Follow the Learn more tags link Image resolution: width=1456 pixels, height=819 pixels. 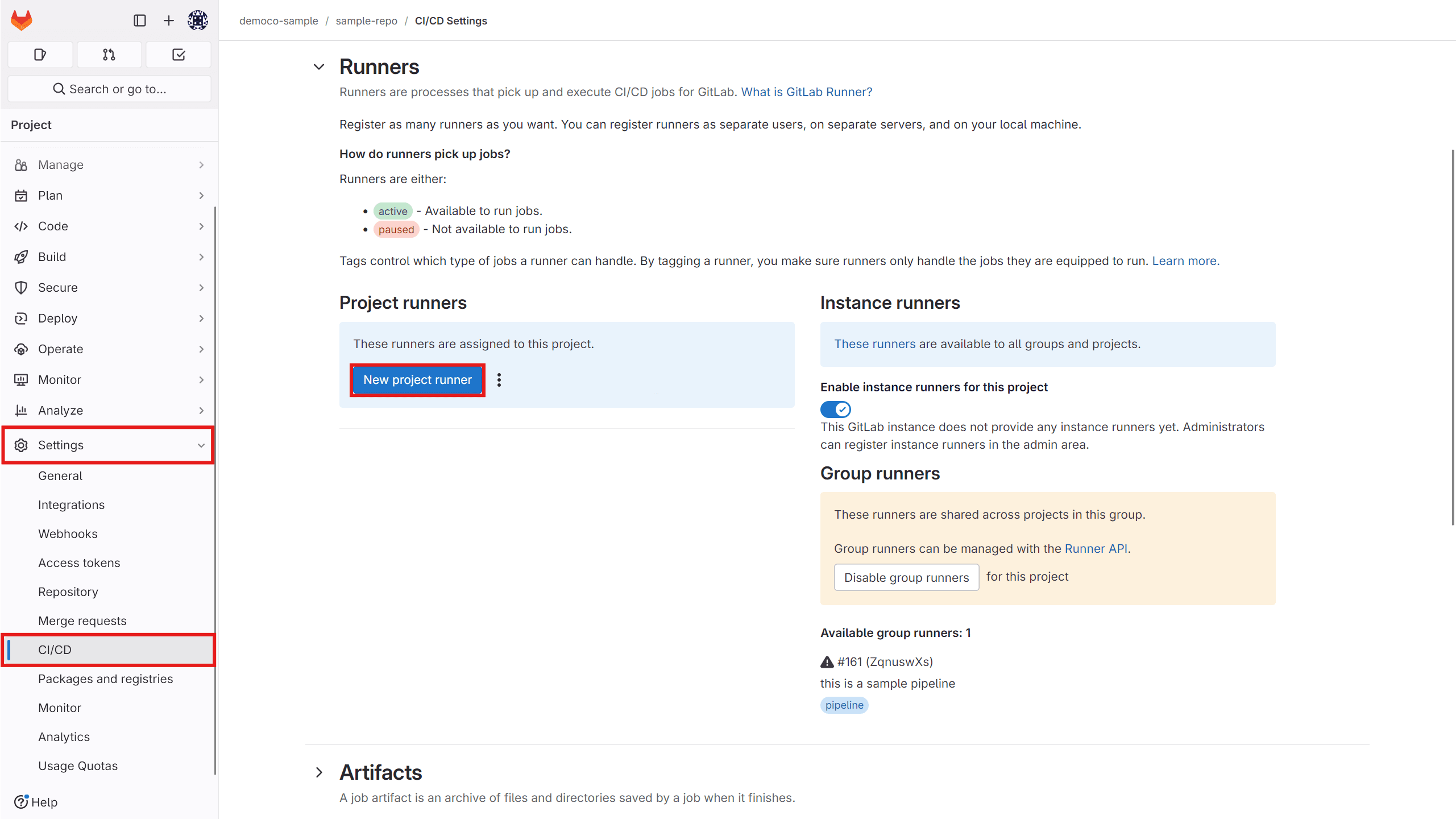pos(1185,261)
